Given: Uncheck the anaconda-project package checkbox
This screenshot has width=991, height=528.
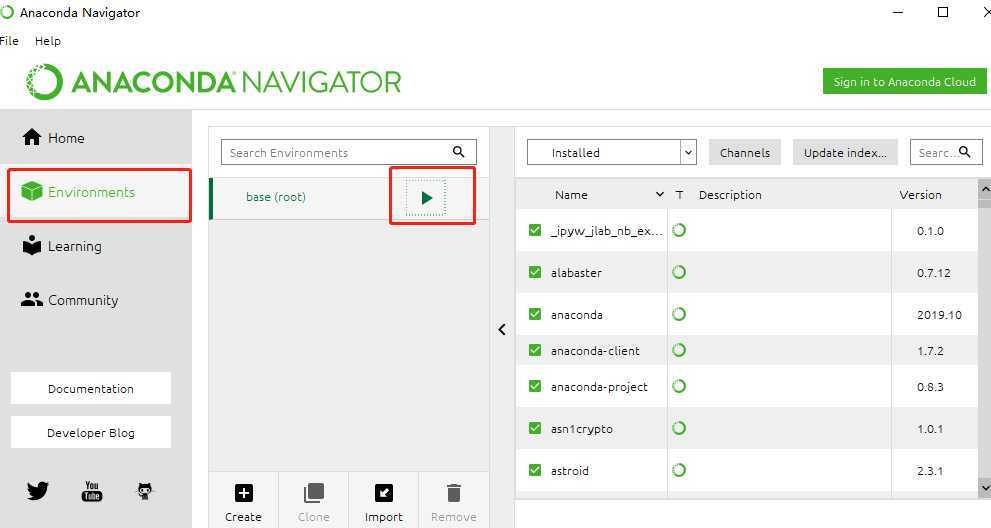Looking at the screenshot, I should click(x=535, y=386).
